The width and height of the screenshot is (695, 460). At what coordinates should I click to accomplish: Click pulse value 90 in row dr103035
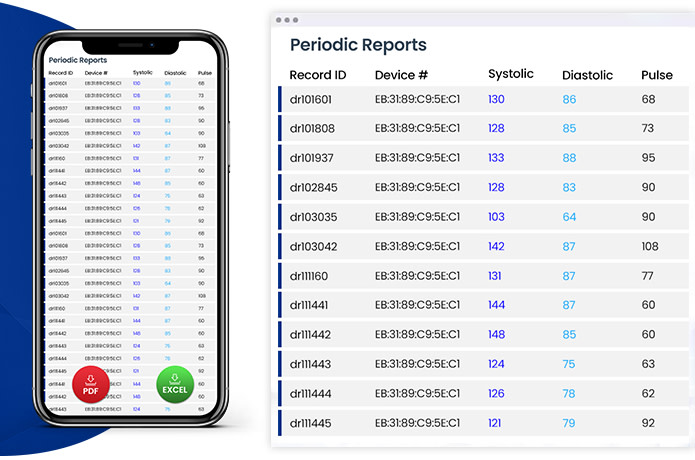point(648,217)
